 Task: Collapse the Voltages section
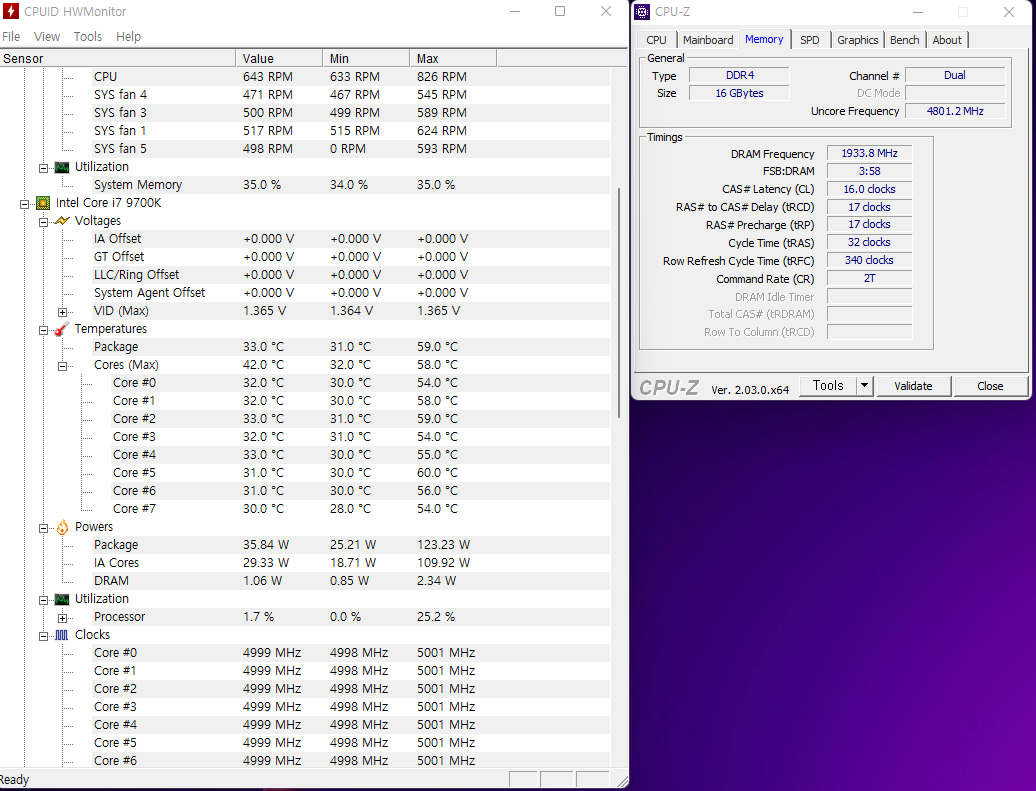pos(43,222)
